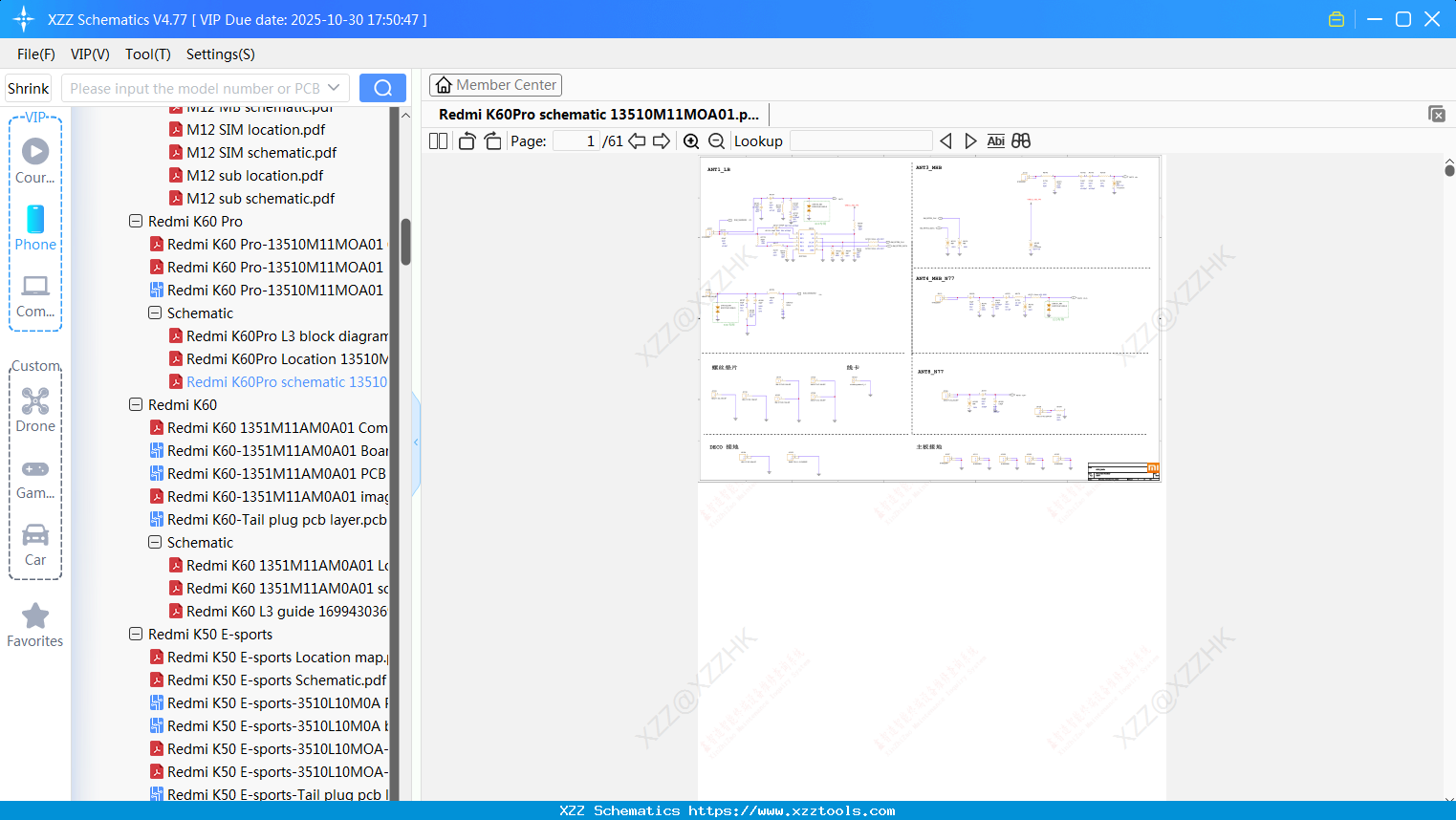Image resolution: width=1456 pixels, height=820 pixels.
Task: Select the Phone category in the sidebar
Action: [x=34, y=229]
